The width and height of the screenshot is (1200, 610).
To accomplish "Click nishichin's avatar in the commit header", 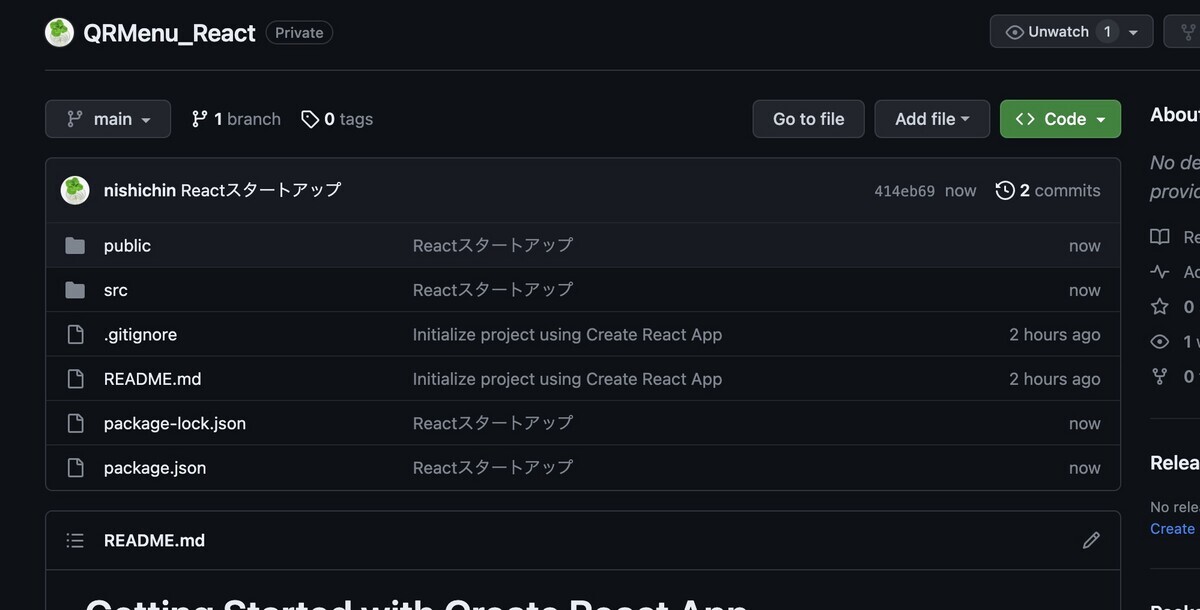I will tap(75, 190).
